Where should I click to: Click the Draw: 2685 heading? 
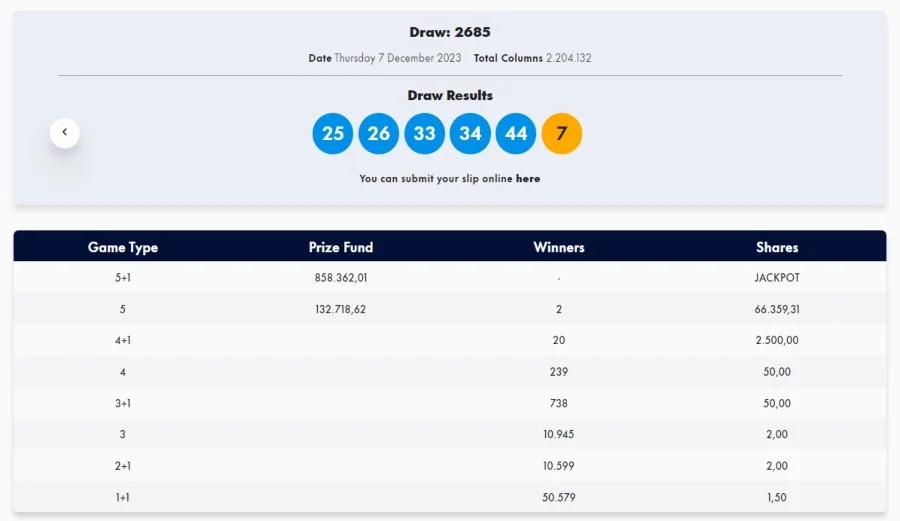click(x=450, y=32)
